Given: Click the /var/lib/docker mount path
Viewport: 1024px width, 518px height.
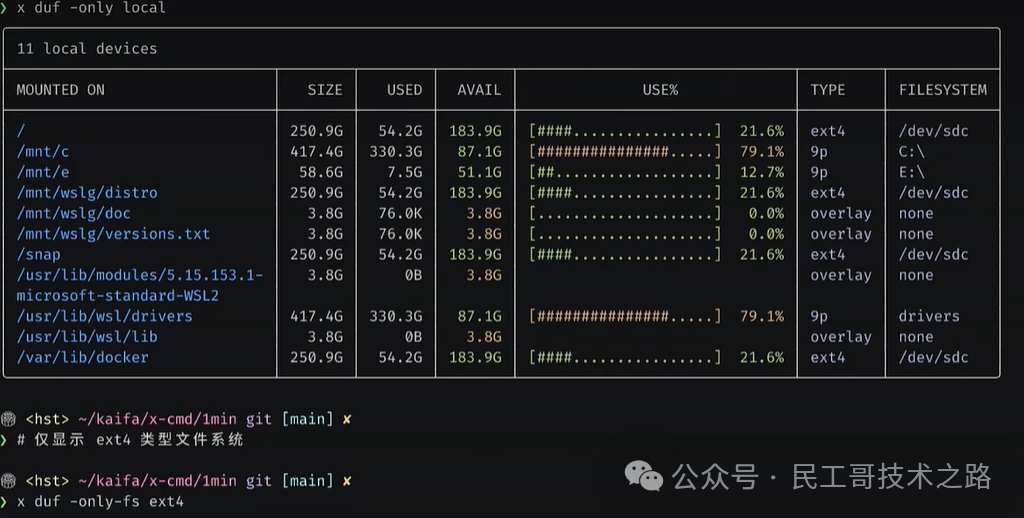Looking at the screenshot, I should 82,357.
